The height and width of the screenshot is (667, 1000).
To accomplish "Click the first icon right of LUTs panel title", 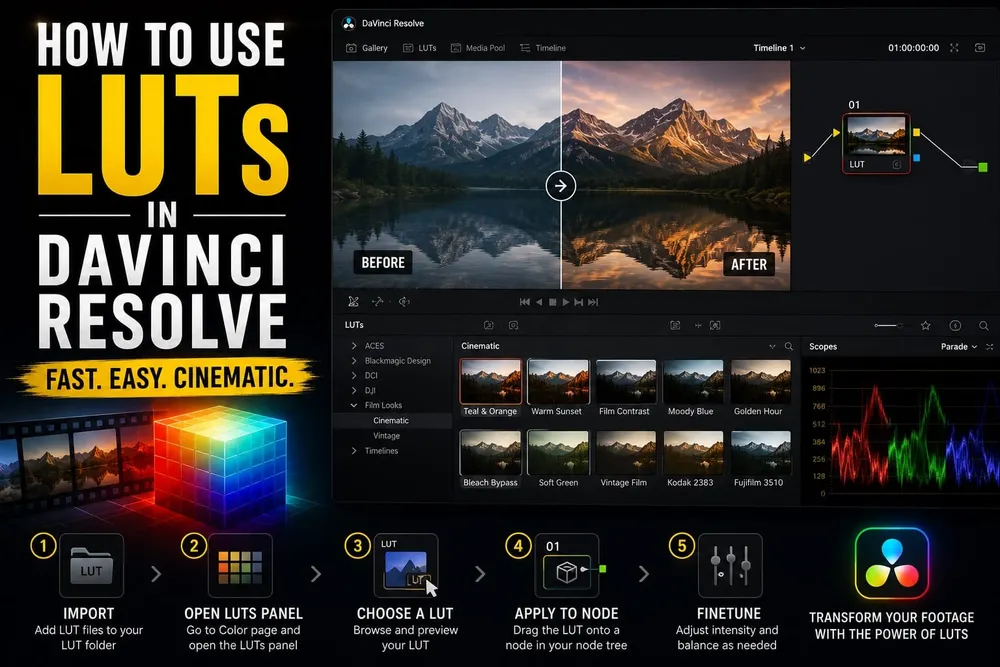I will point(489,325).
